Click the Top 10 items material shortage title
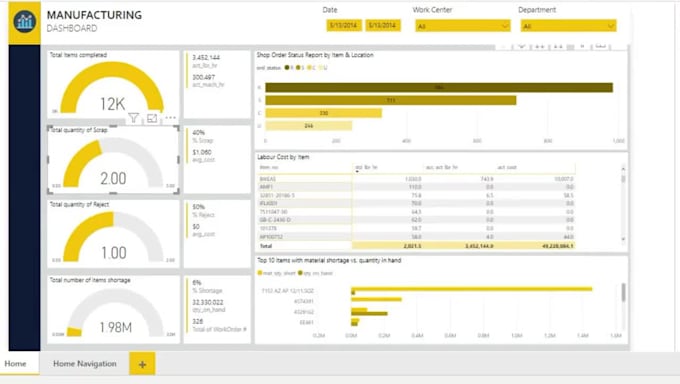680x384 pixels. (x=329, y=260)
